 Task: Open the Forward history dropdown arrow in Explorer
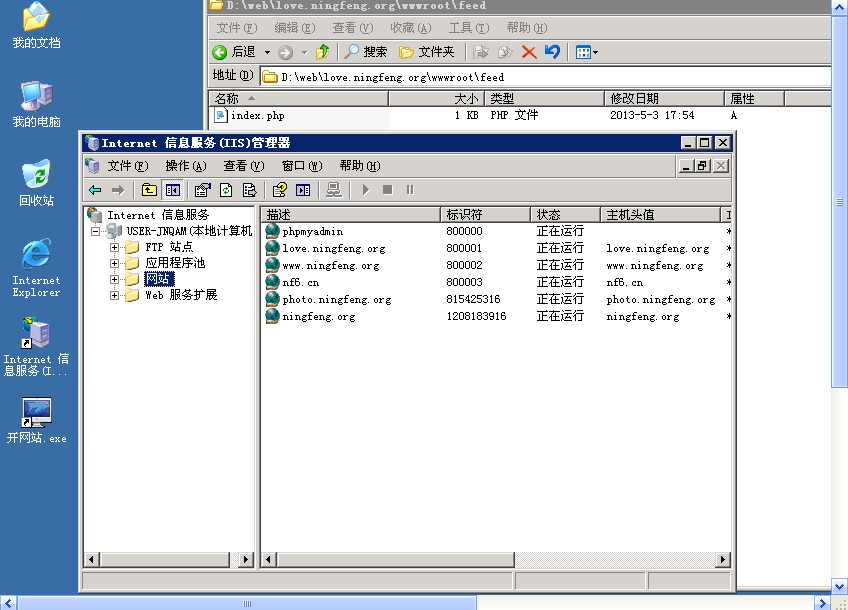click(304, 52)
